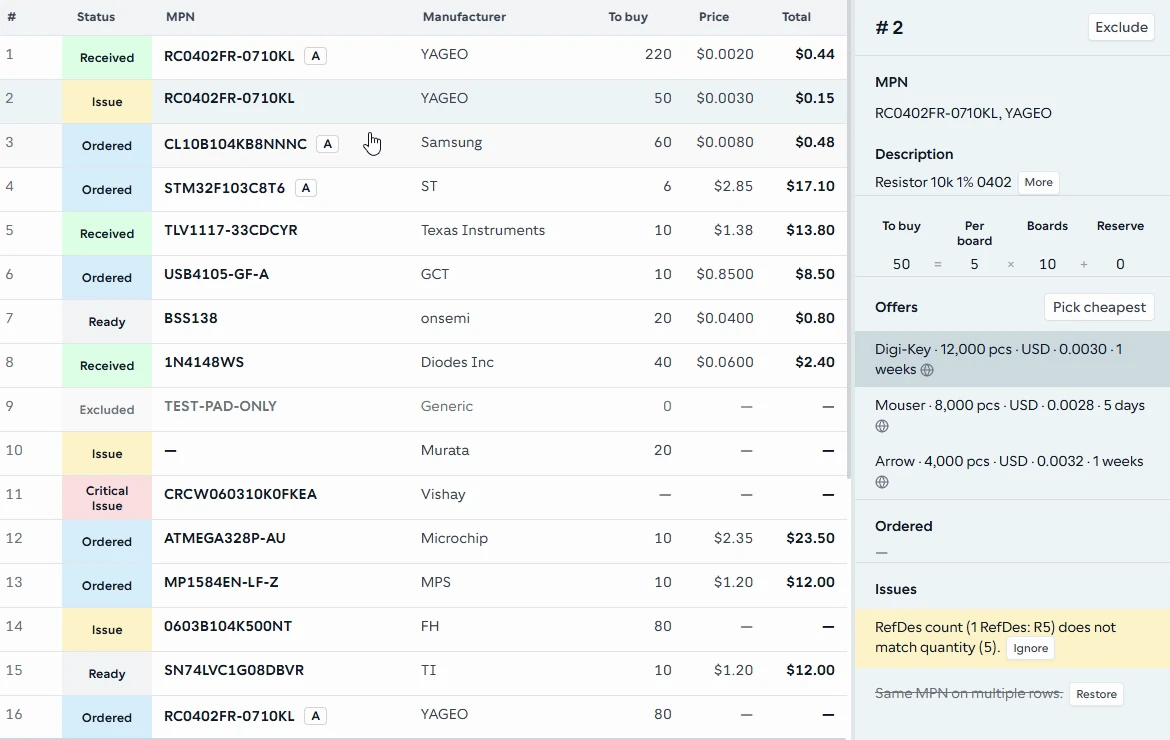Sort by the Price column header
Viewport: 1170px width, 740px height.
point(713,16)
